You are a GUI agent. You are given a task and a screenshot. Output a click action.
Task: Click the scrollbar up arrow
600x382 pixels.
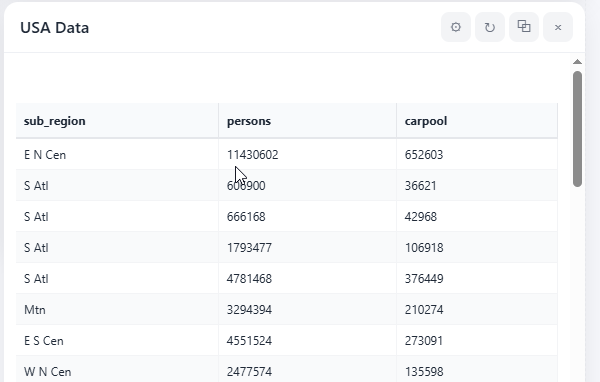[x=577, y=62]
